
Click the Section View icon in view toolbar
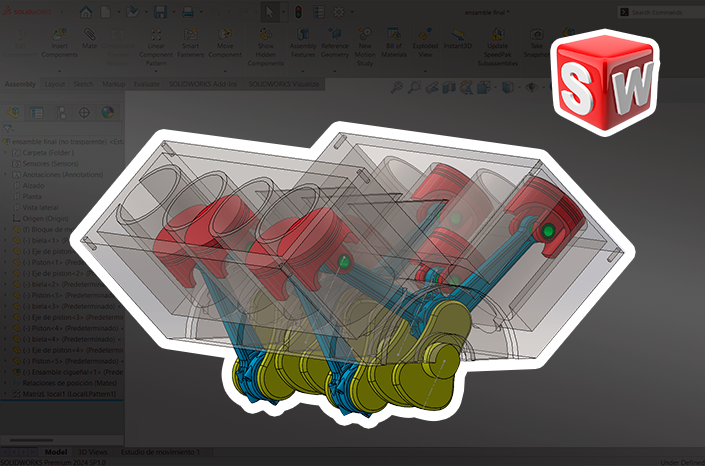pyautogui.click(x=449, y=87)
